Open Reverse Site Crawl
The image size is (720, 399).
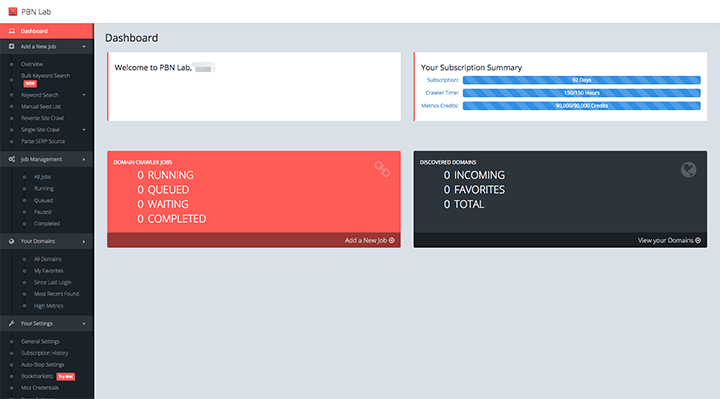pos(42,118)
